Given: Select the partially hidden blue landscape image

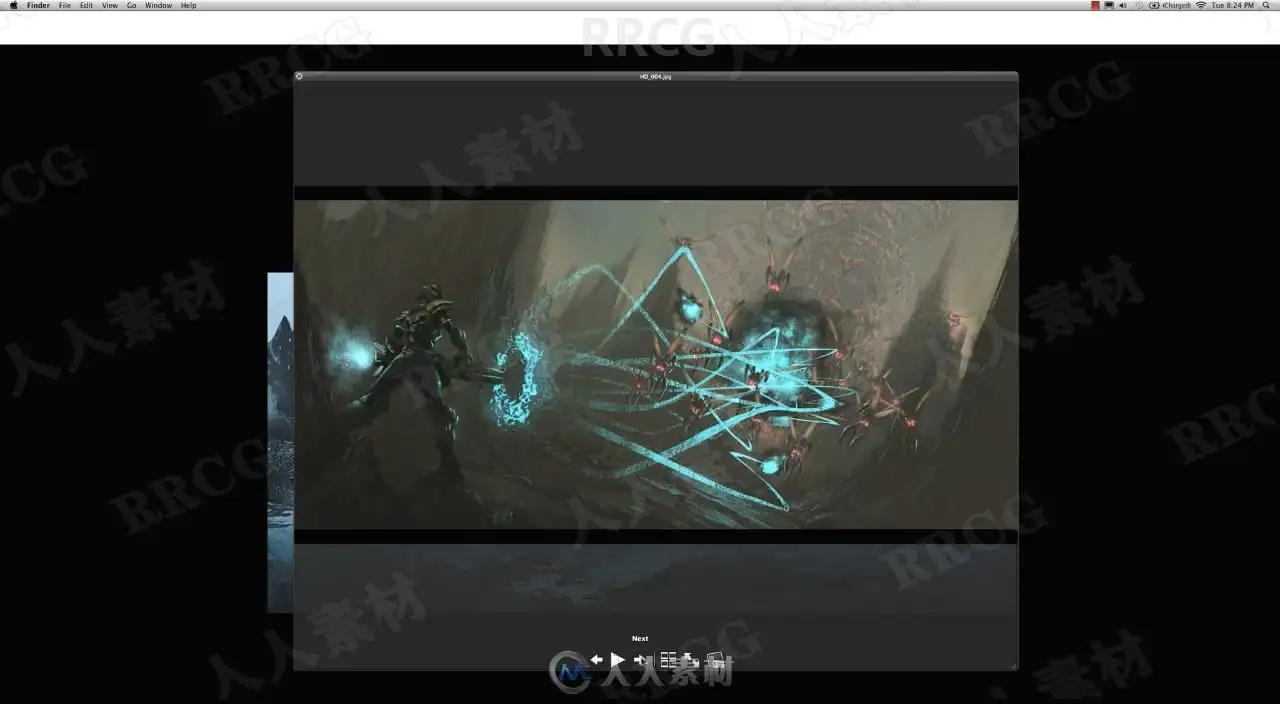Looking at the screenshot, I should coord(280,442).
